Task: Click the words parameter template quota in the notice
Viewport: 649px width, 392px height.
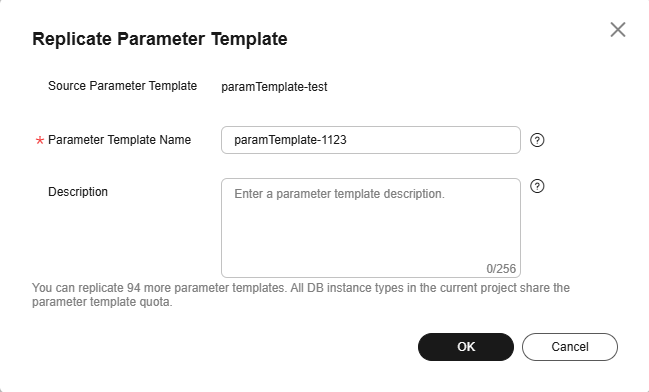Action: point(100,302)
